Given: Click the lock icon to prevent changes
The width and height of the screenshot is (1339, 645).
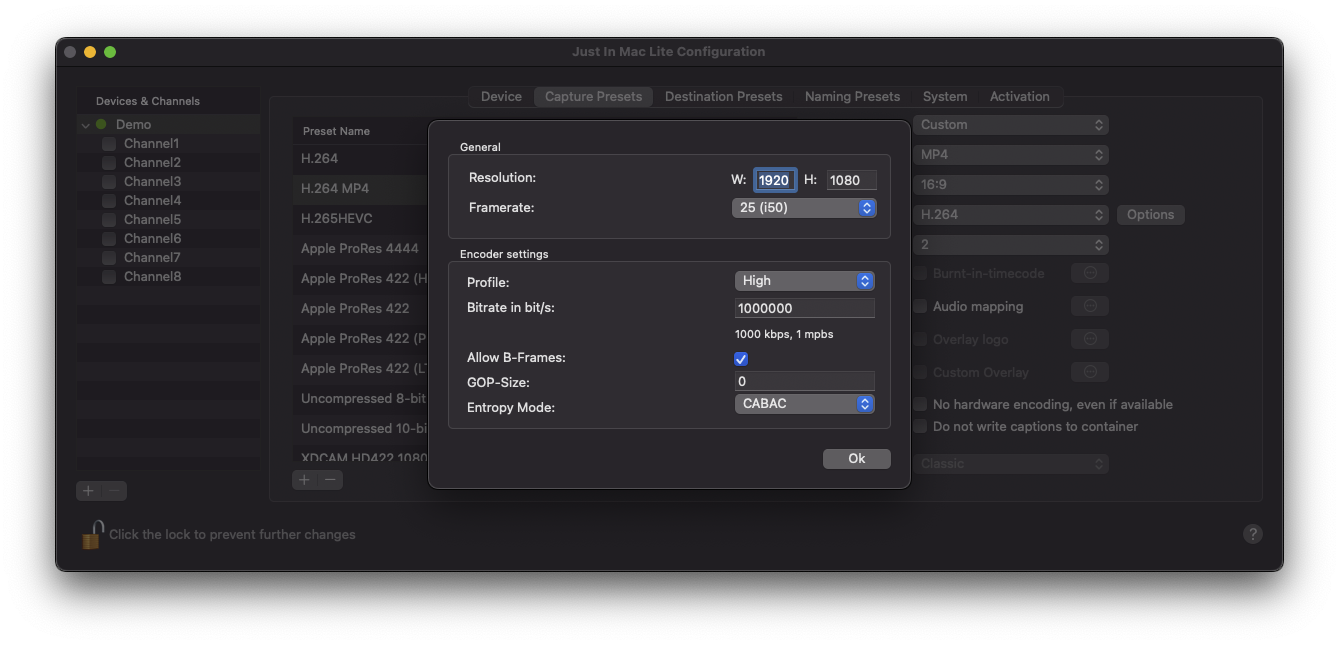Looking at the screenshot, I should click(92, 535).
